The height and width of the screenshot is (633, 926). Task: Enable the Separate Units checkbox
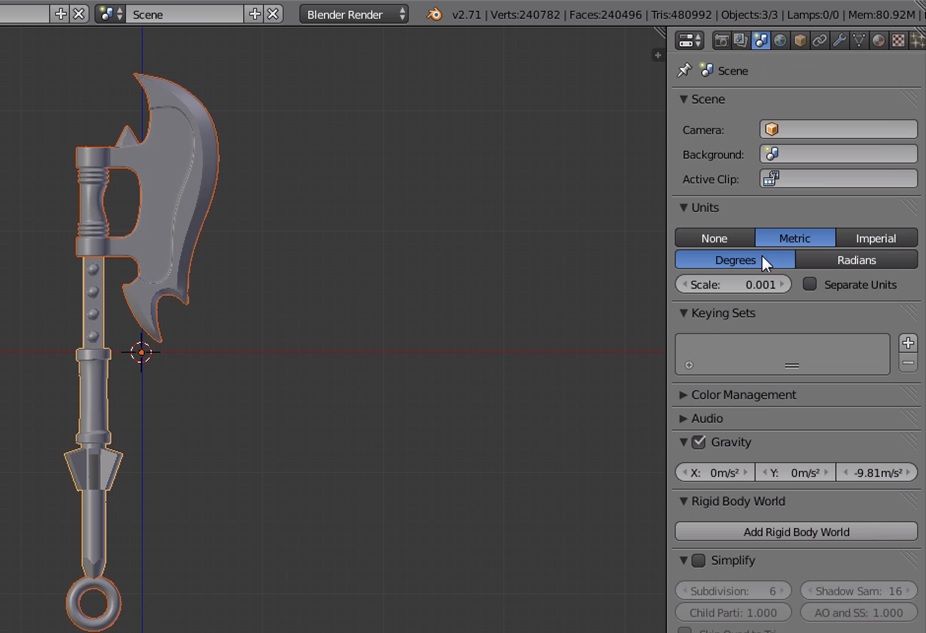click(x=810, y=284)
